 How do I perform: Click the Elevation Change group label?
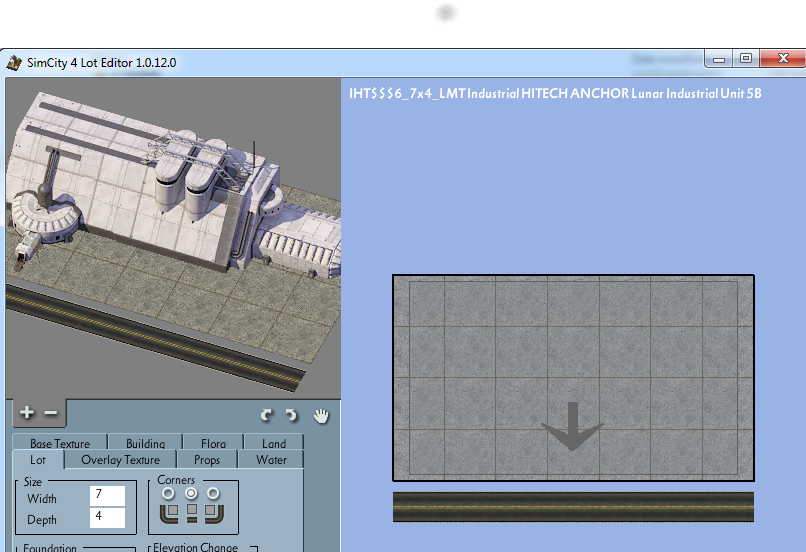click(x=195, y=547)
